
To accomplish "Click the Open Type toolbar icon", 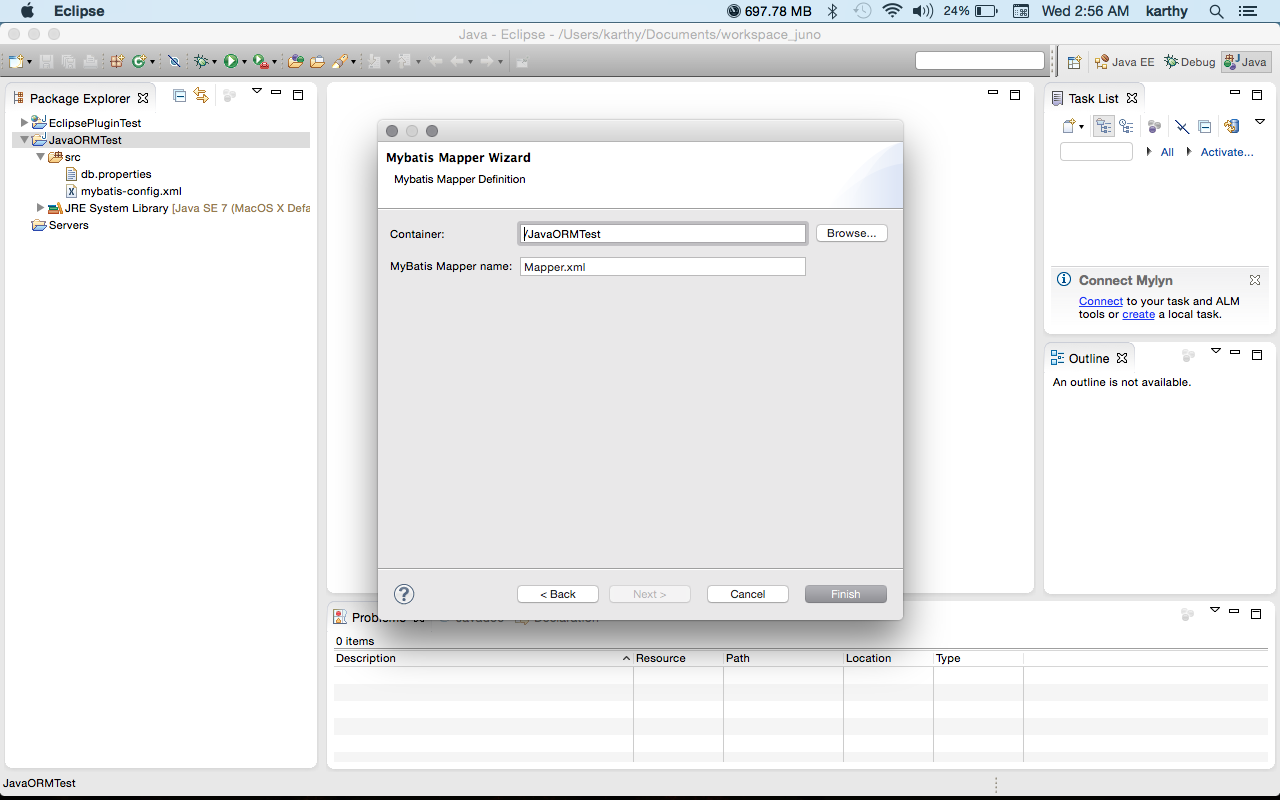I will (x=295, y=61).
